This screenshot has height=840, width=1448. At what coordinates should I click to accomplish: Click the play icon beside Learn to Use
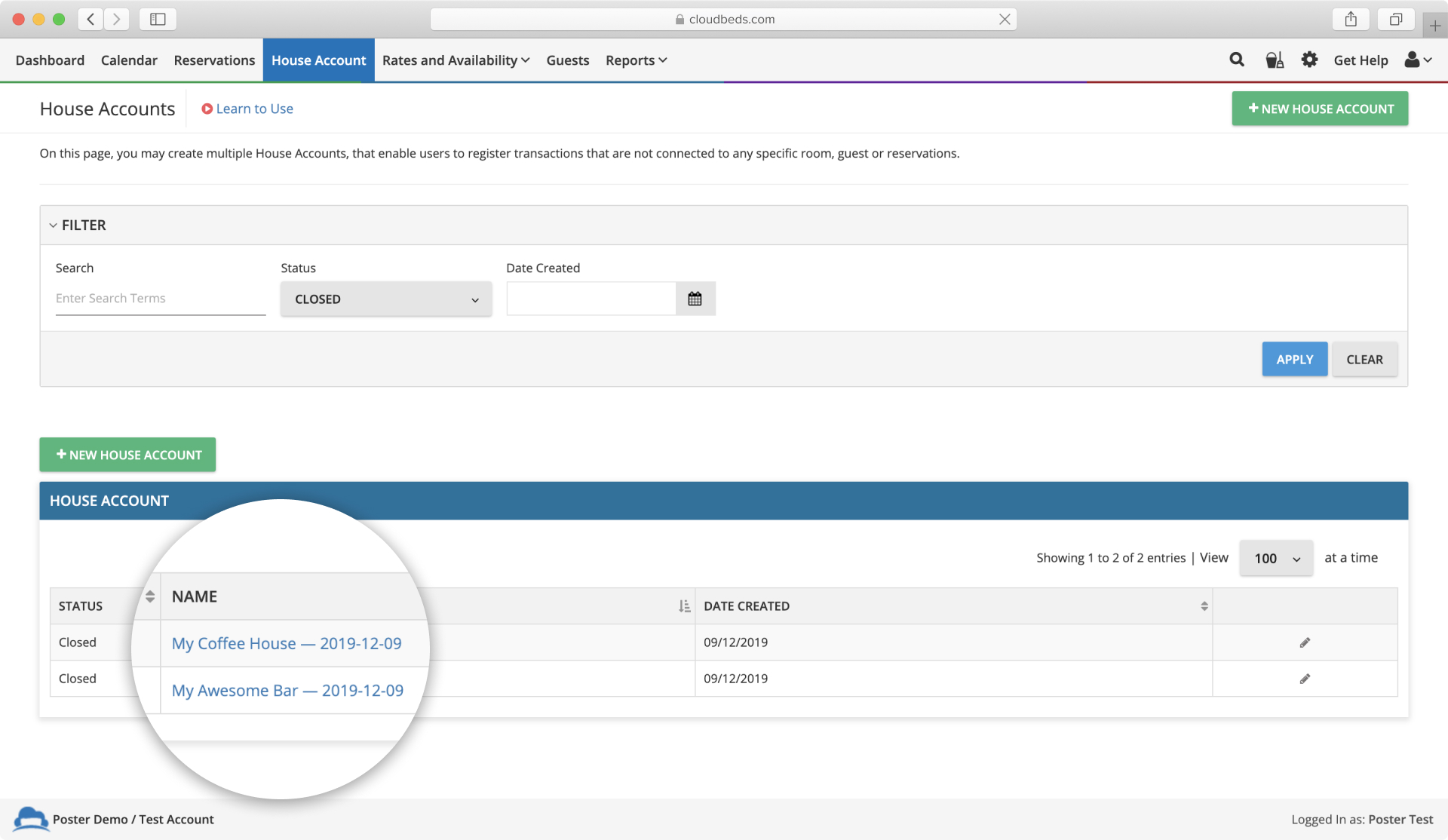207,109
